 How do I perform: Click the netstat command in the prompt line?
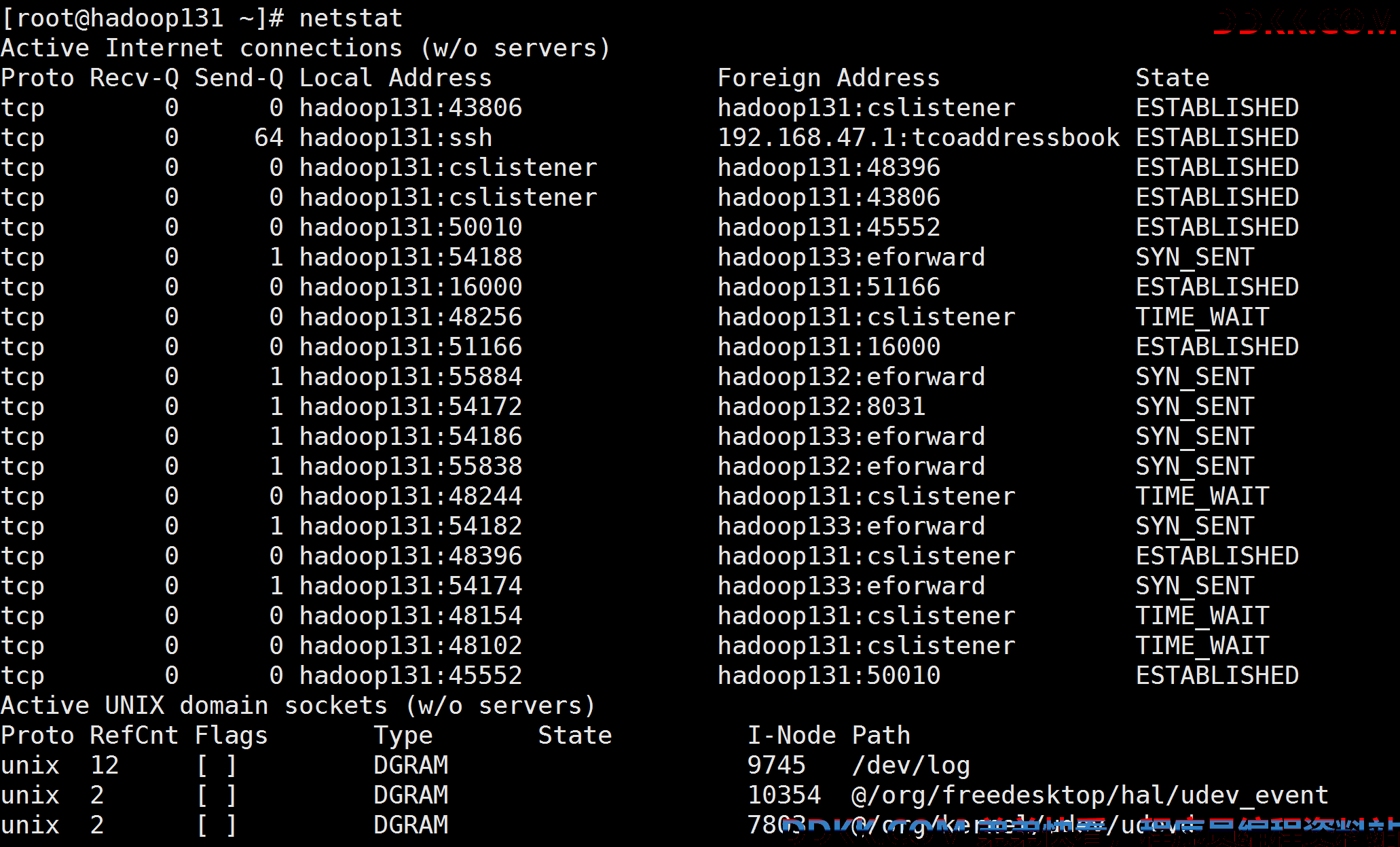tap(351, 18)
